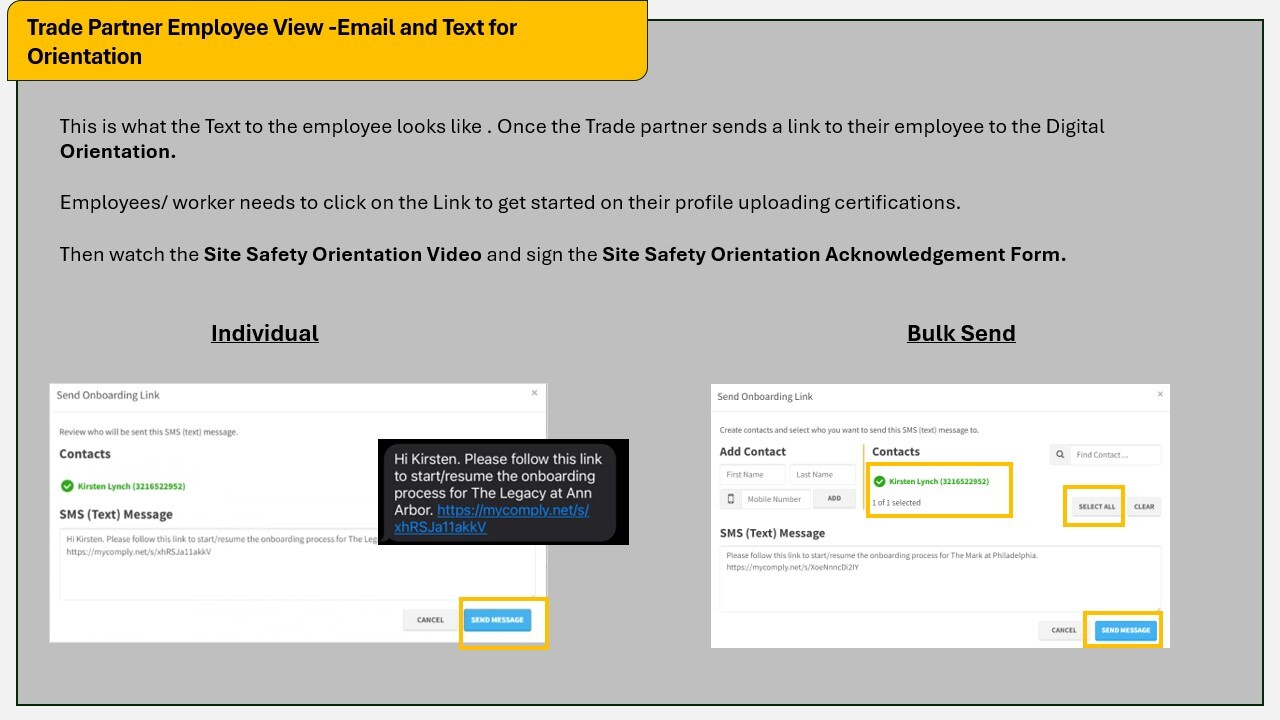The height and width of the screenshot is (720, 1280).
Task: Click Send Message in Bulk Send dialog
Action: (x=1125, y=631)
